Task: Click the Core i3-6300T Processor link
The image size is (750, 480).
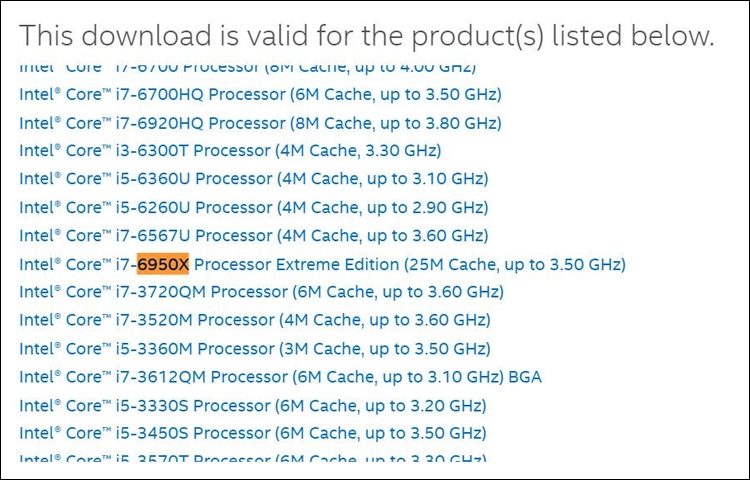Action: 230,151
